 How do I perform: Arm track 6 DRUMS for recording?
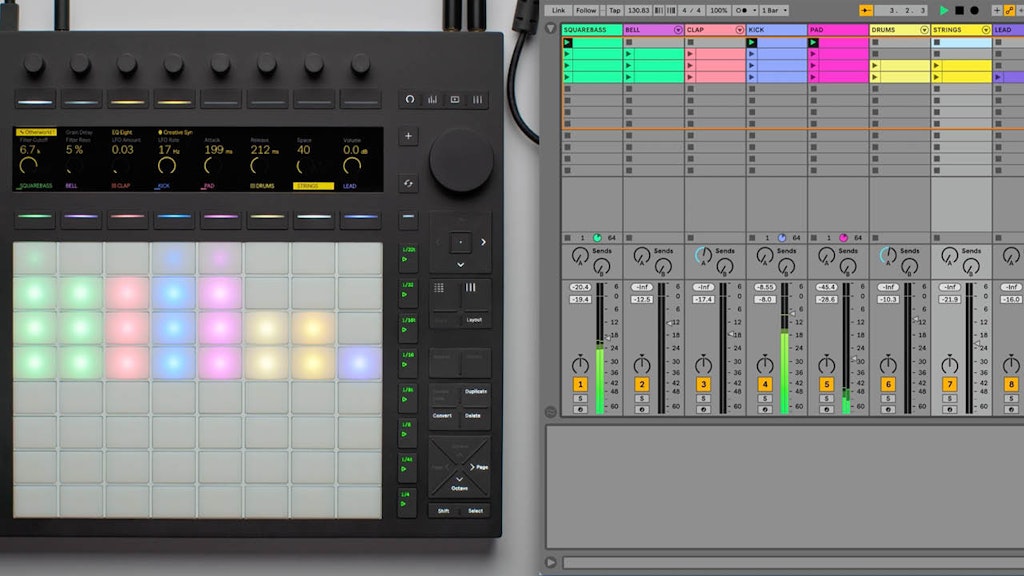pos(887,410)
